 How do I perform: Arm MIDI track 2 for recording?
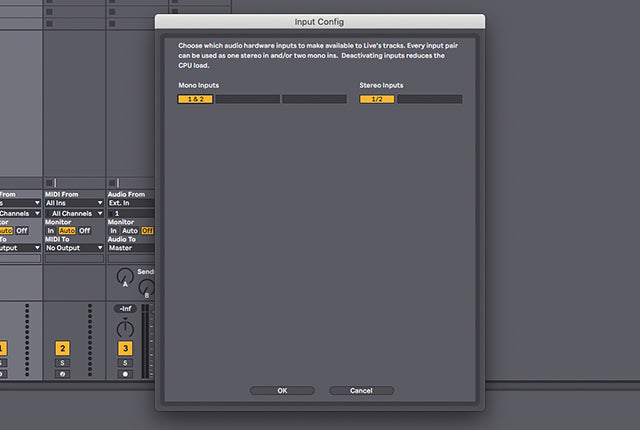(x=62, y=374)
